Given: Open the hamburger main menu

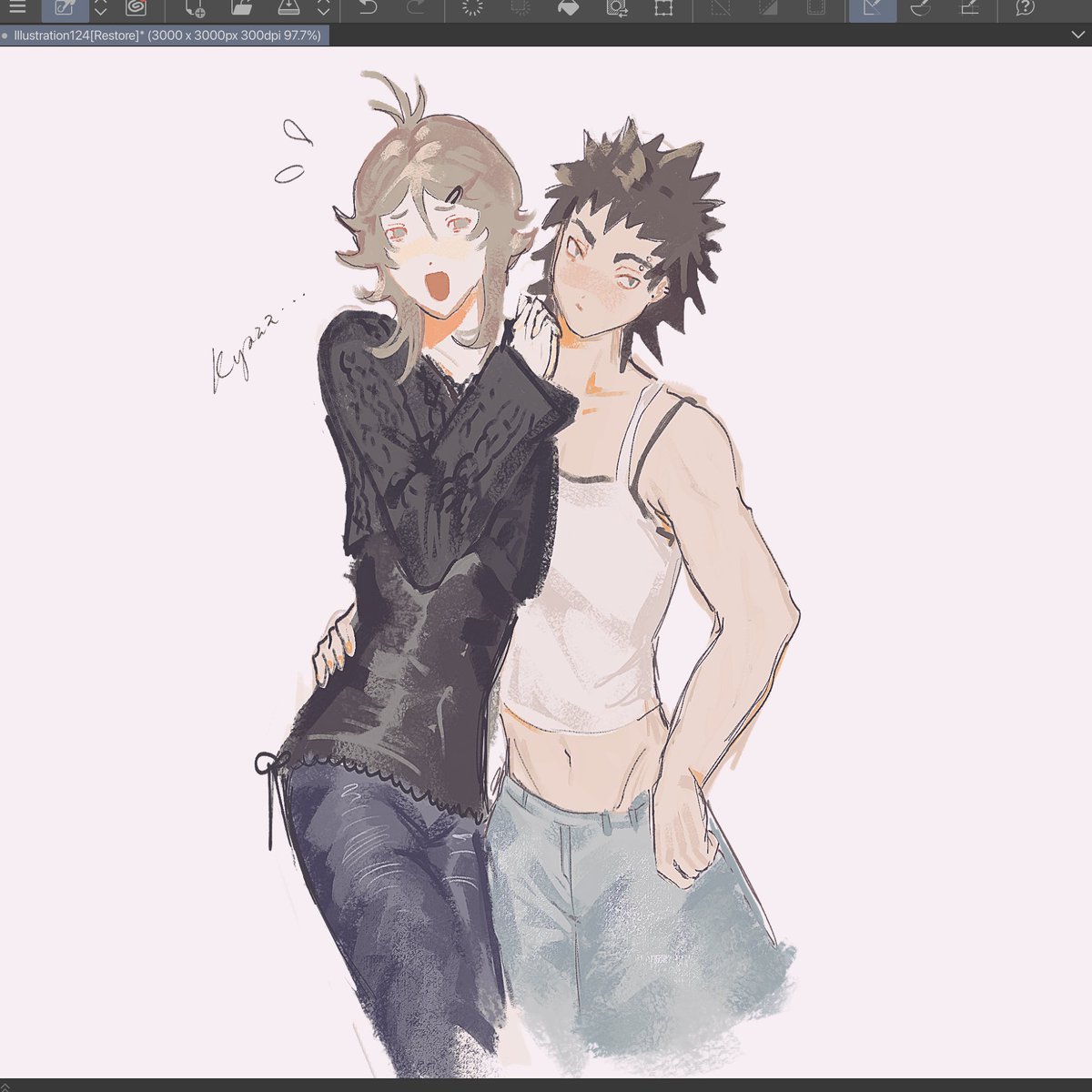Looking at the screenshot, I should 16,10.
